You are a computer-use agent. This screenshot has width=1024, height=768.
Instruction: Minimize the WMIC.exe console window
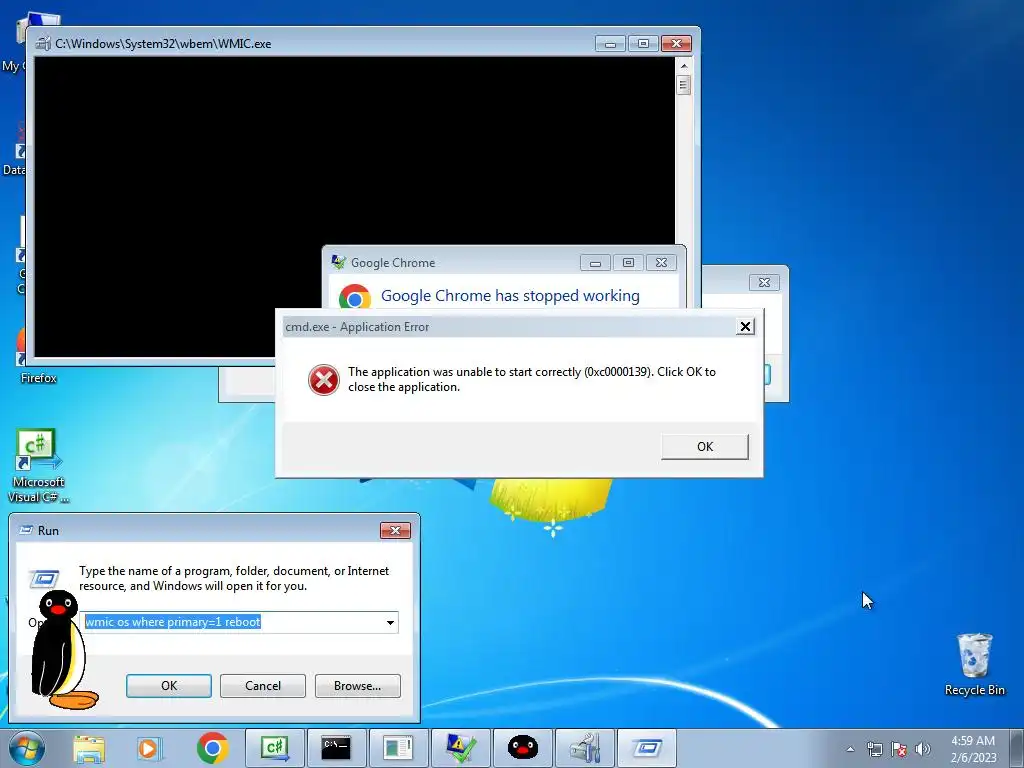click(610, 44)
